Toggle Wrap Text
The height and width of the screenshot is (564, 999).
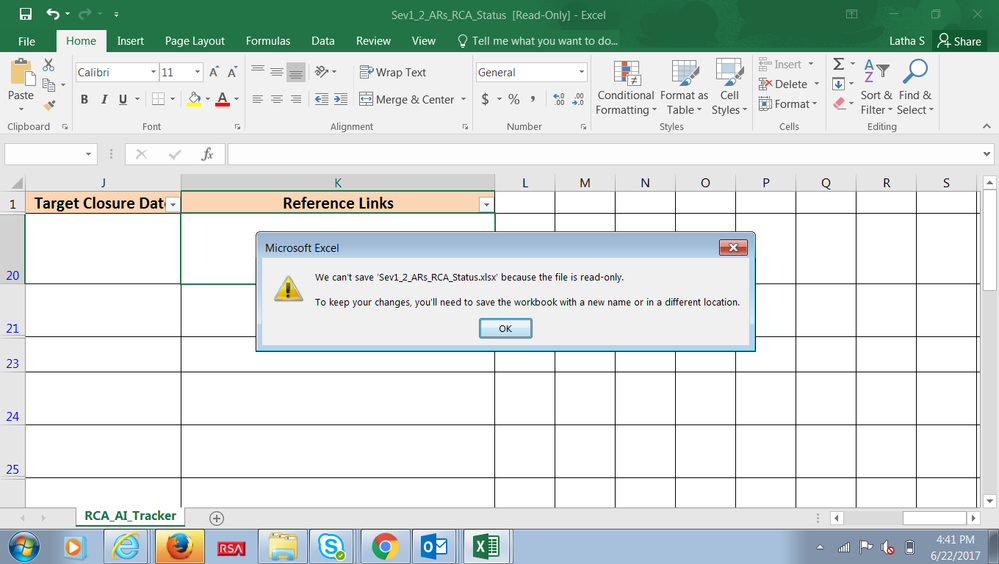pyautogui.click(x=393, y=72)
